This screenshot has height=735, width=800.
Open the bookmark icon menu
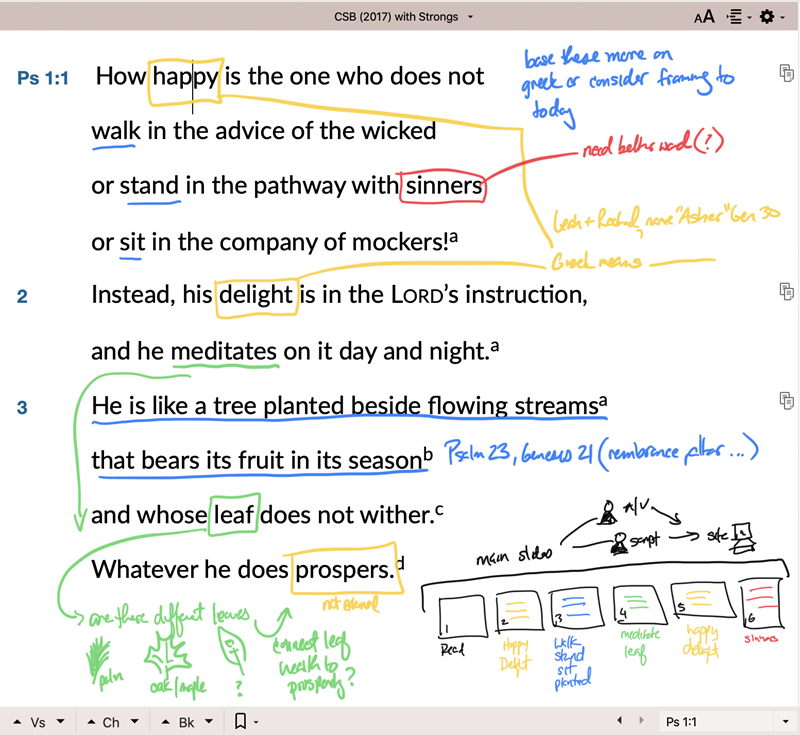pyautogui.click(x=241, y=721)
